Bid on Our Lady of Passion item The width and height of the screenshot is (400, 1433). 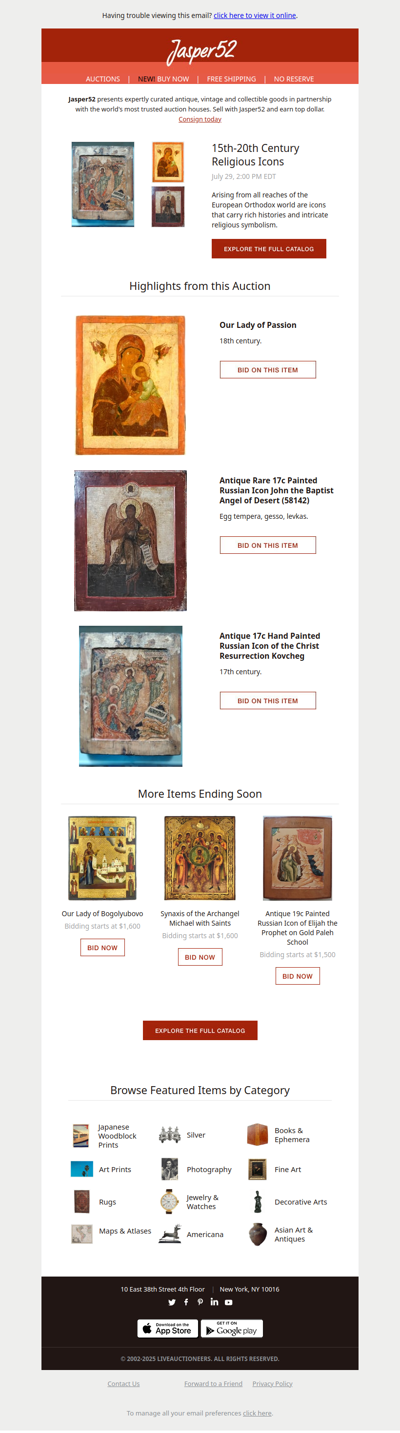point(268,370)
